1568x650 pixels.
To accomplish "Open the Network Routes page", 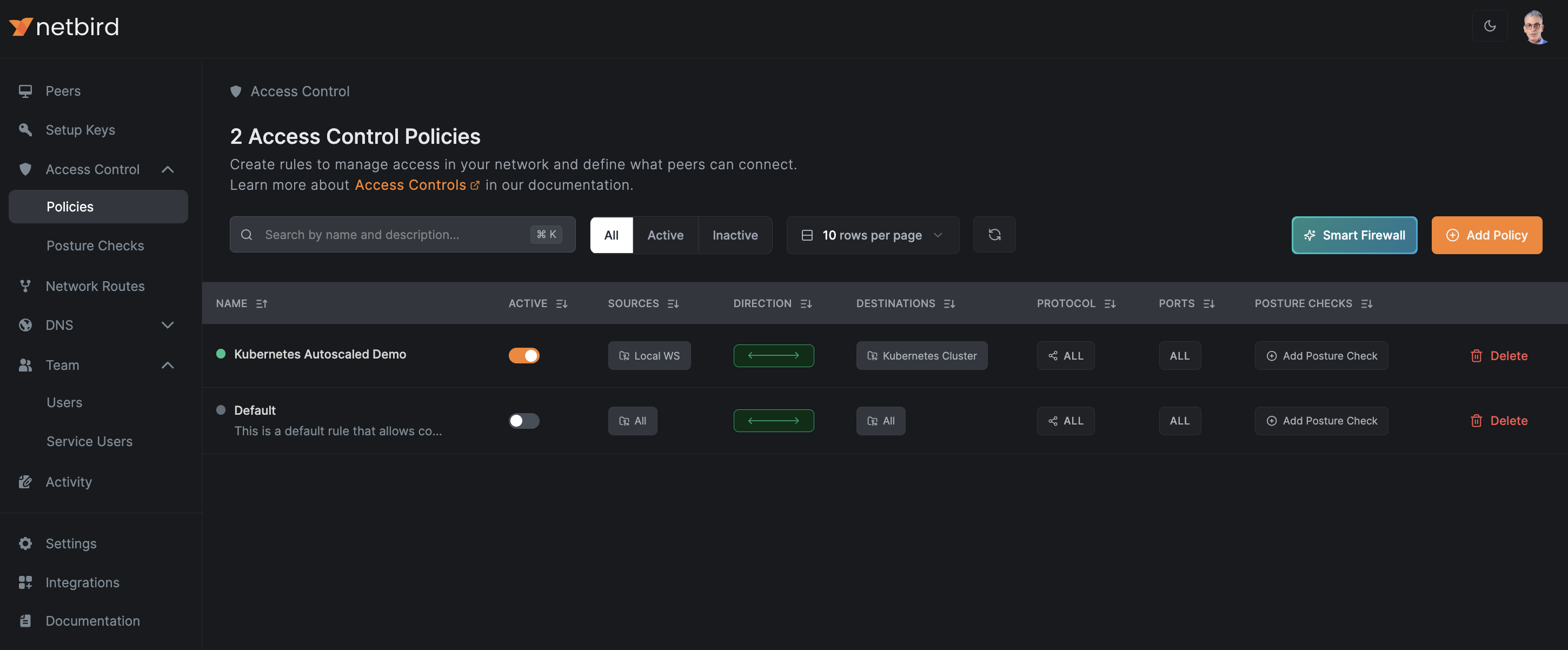I will tap(95, 286).
